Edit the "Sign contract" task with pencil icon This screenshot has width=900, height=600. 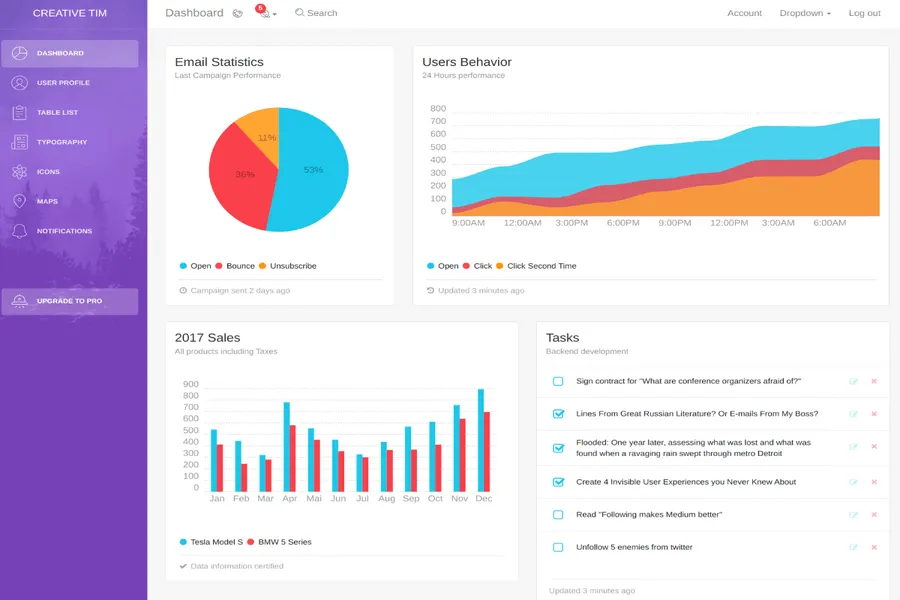click(853, 381)
